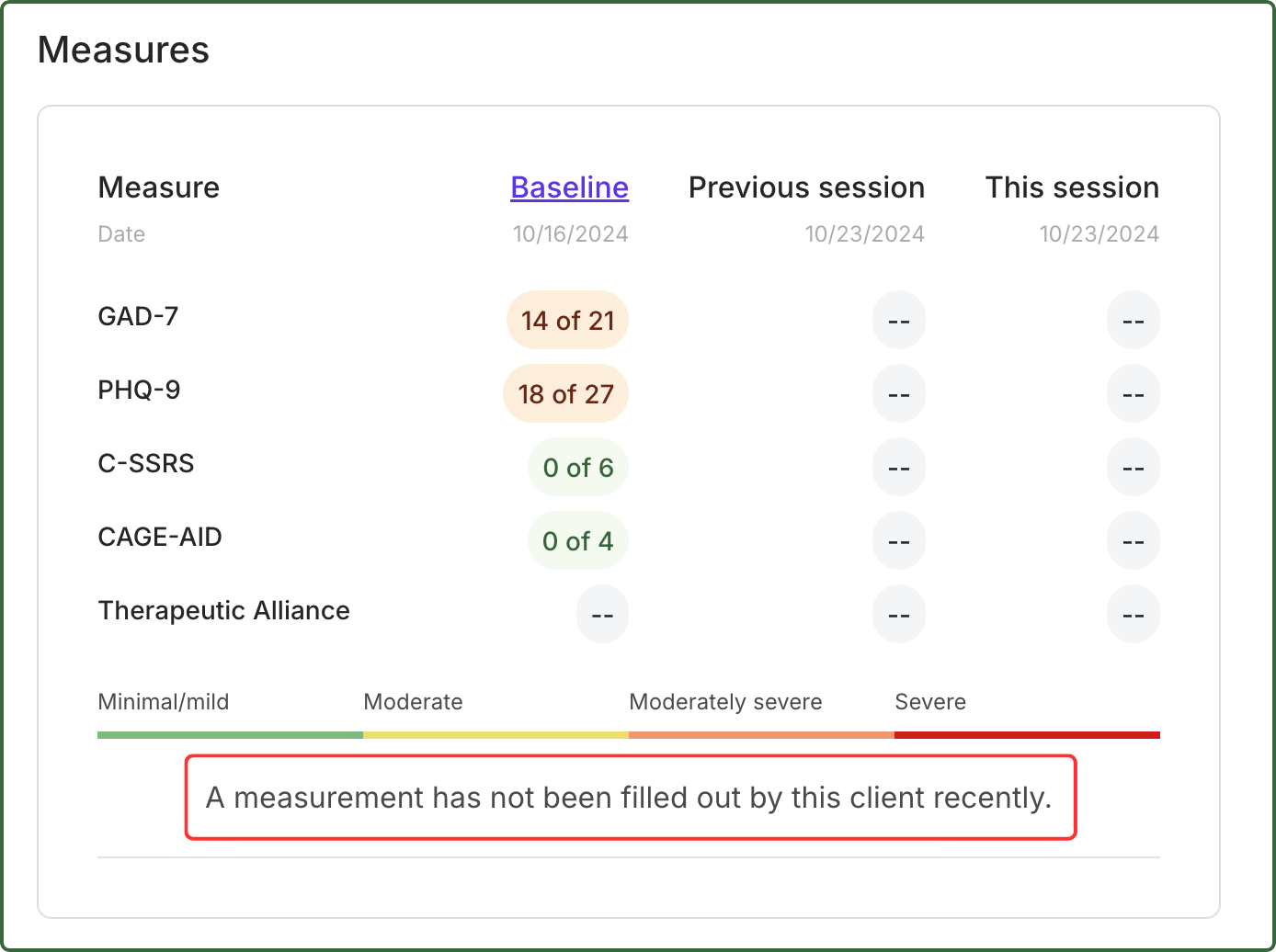Click Therapeutic Alliance baseline empty score
The image size is (1276, 952).
[x=602, y=615]
